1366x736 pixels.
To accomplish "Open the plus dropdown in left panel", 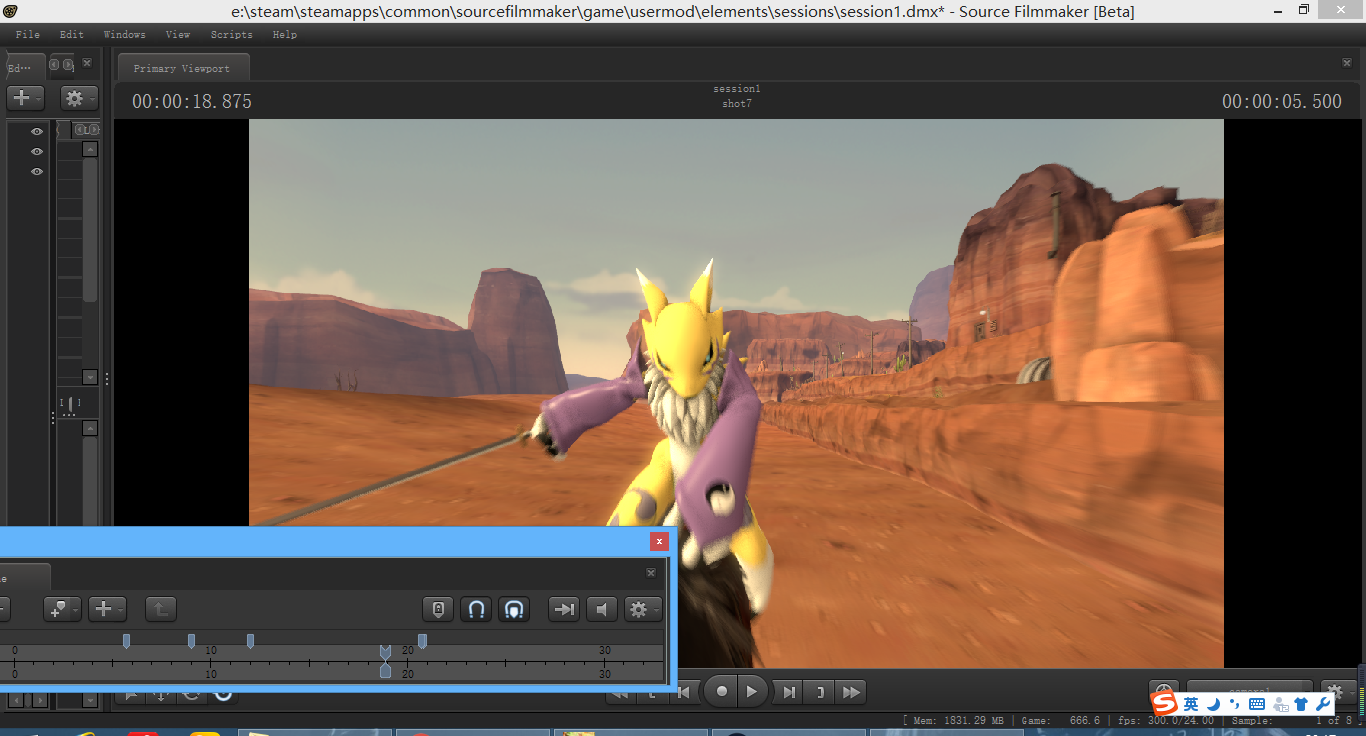I will click(25, 98).
